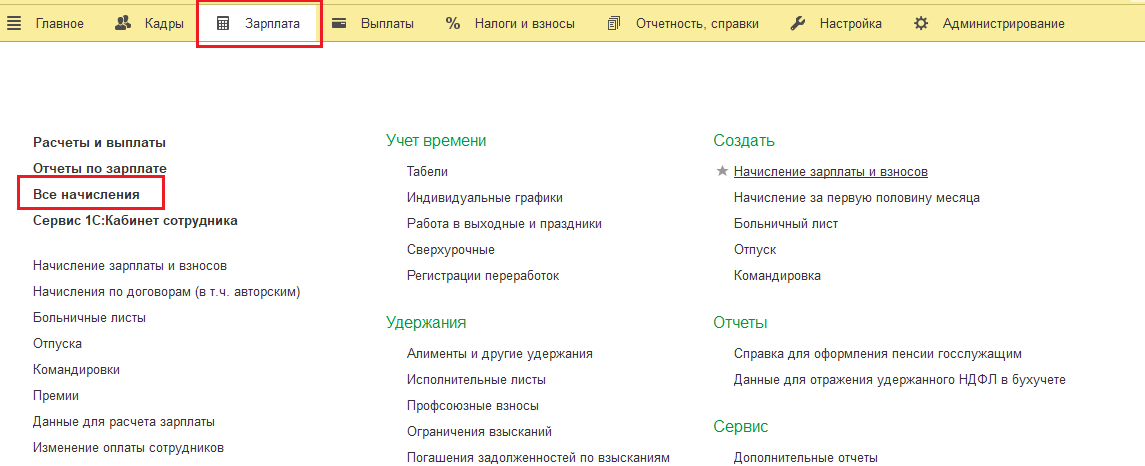This screenshot has width=1145, height=466.
Task: Open the Больничные листы list
Action: (89, 318)
